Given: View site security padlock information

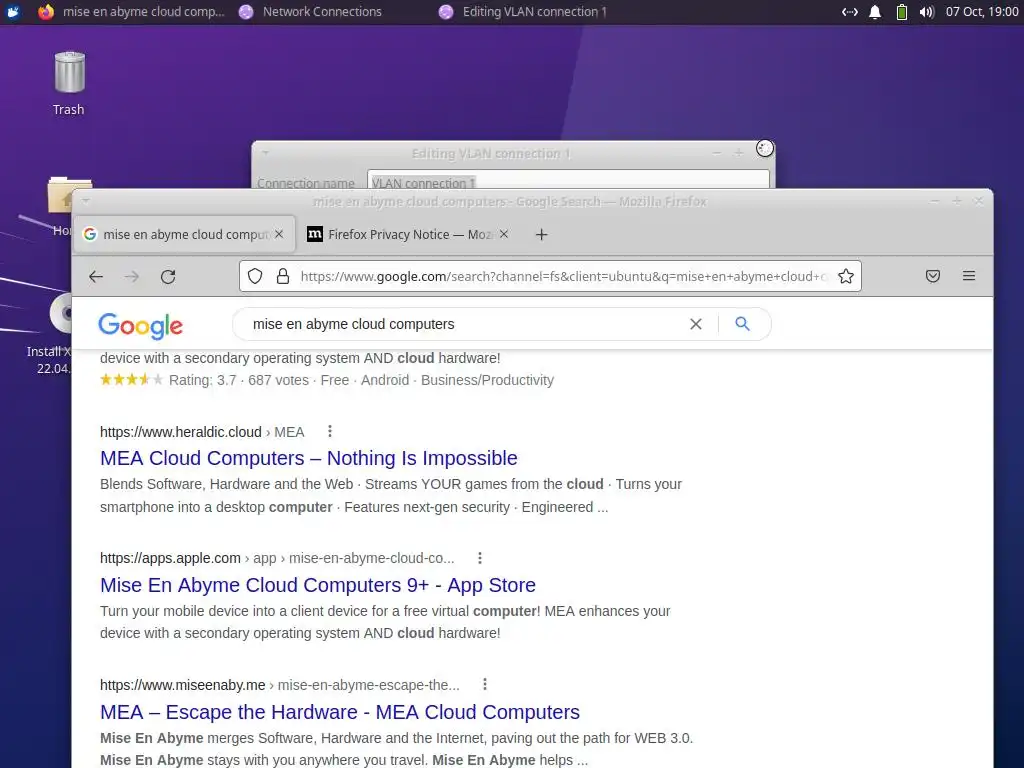Looking at the screenshot, I should click(x=283, y=276).
